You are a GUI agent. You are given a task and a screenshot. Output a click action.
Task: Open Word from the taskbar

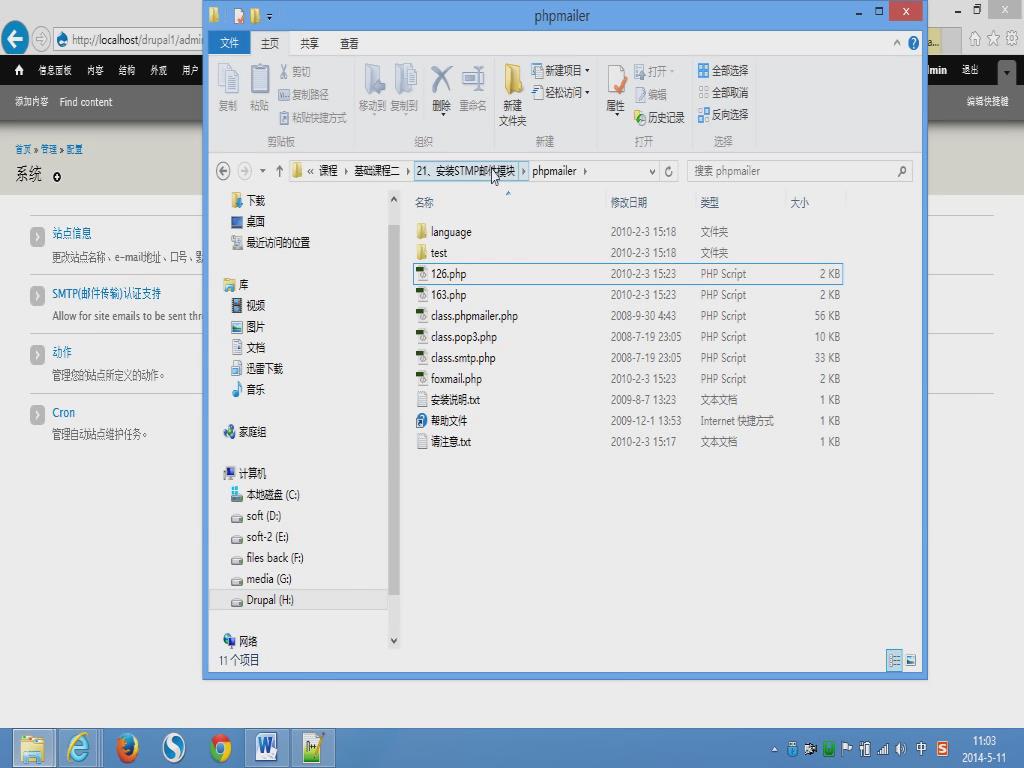tap(266, 748)
